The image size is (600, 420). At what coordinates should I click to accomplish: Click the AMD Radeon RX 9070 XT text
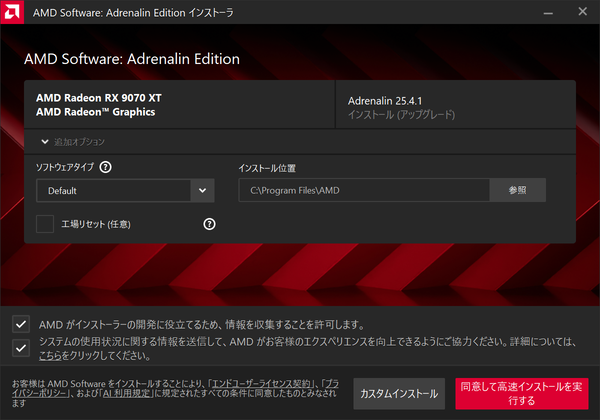[x=99, y=98]
